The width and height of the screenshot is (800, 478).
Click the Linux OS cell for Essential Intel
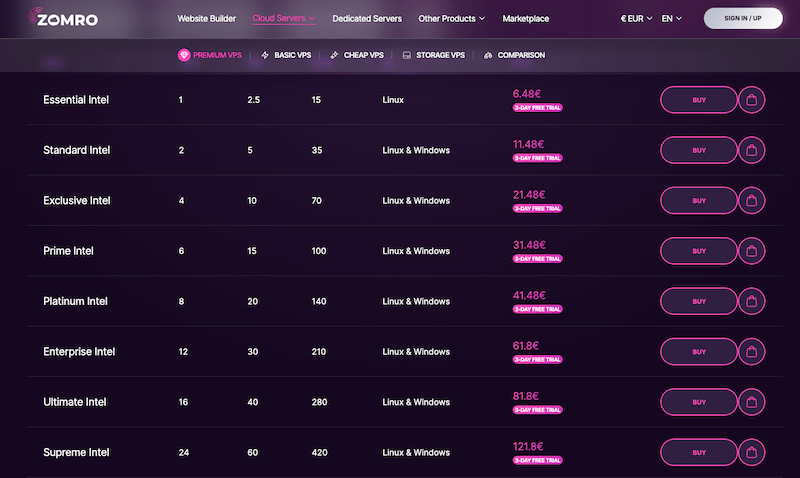click(393, 100)
